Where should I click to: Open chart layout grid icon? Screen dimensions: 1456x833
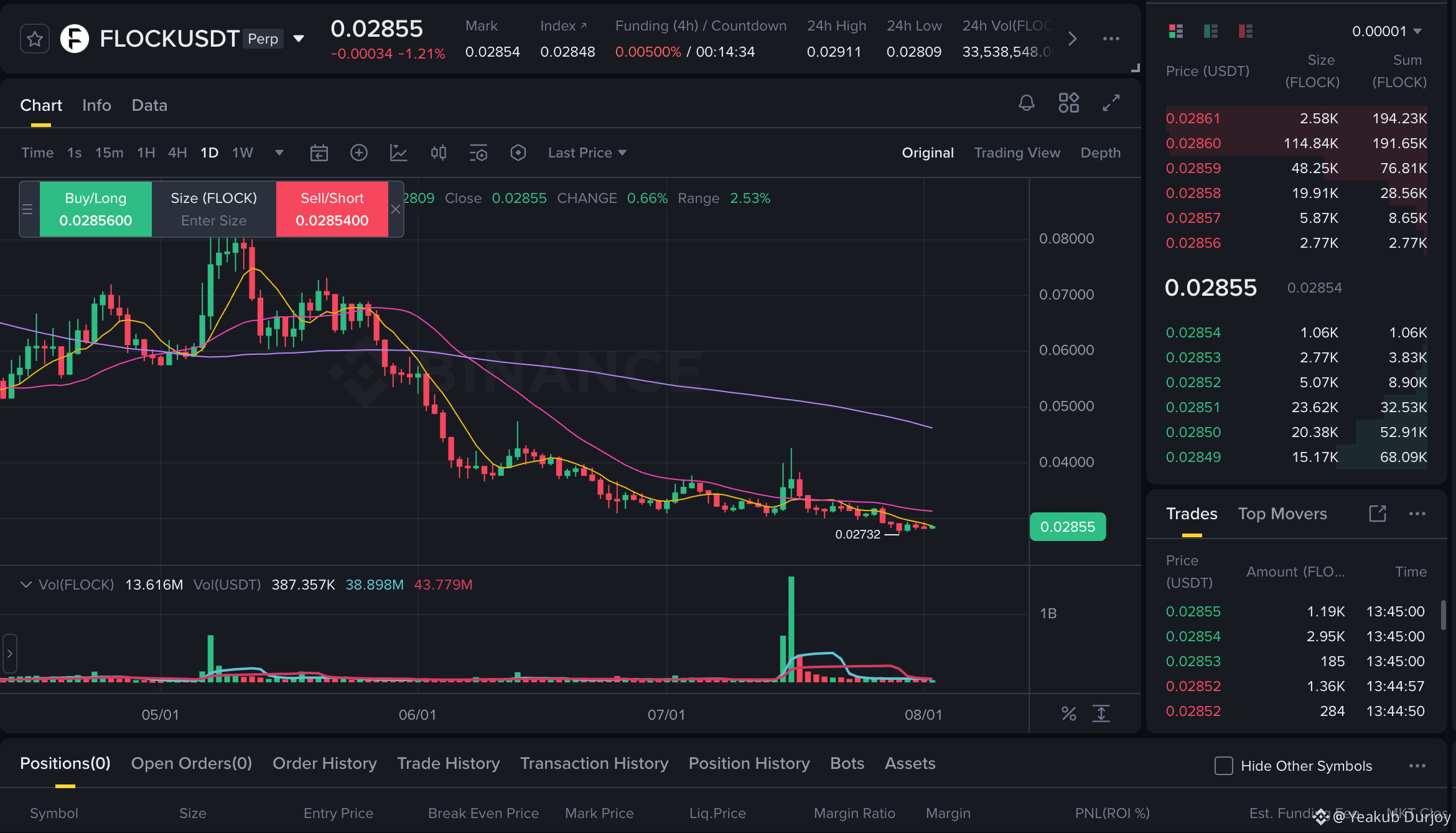click(x=1069, y=103)
